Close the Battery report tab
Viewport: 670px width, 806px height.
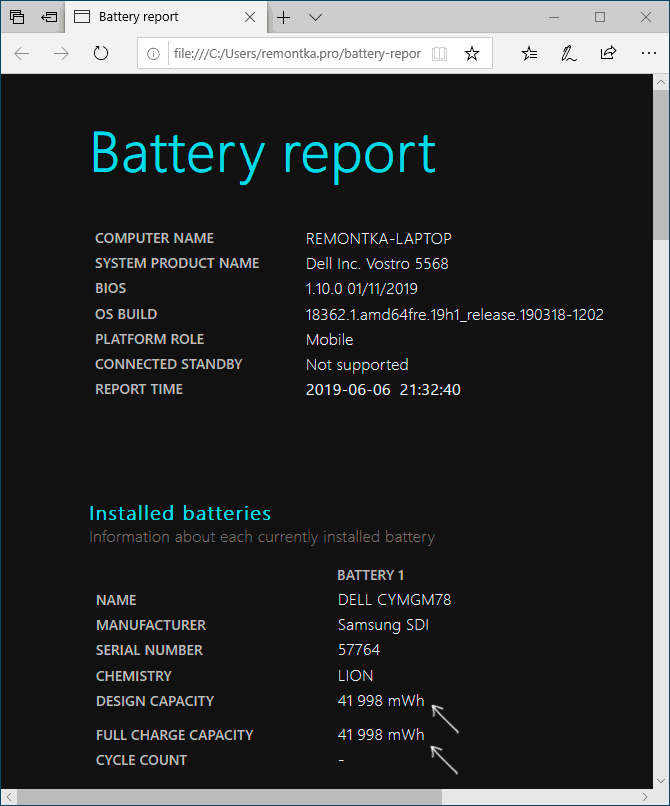250,17
